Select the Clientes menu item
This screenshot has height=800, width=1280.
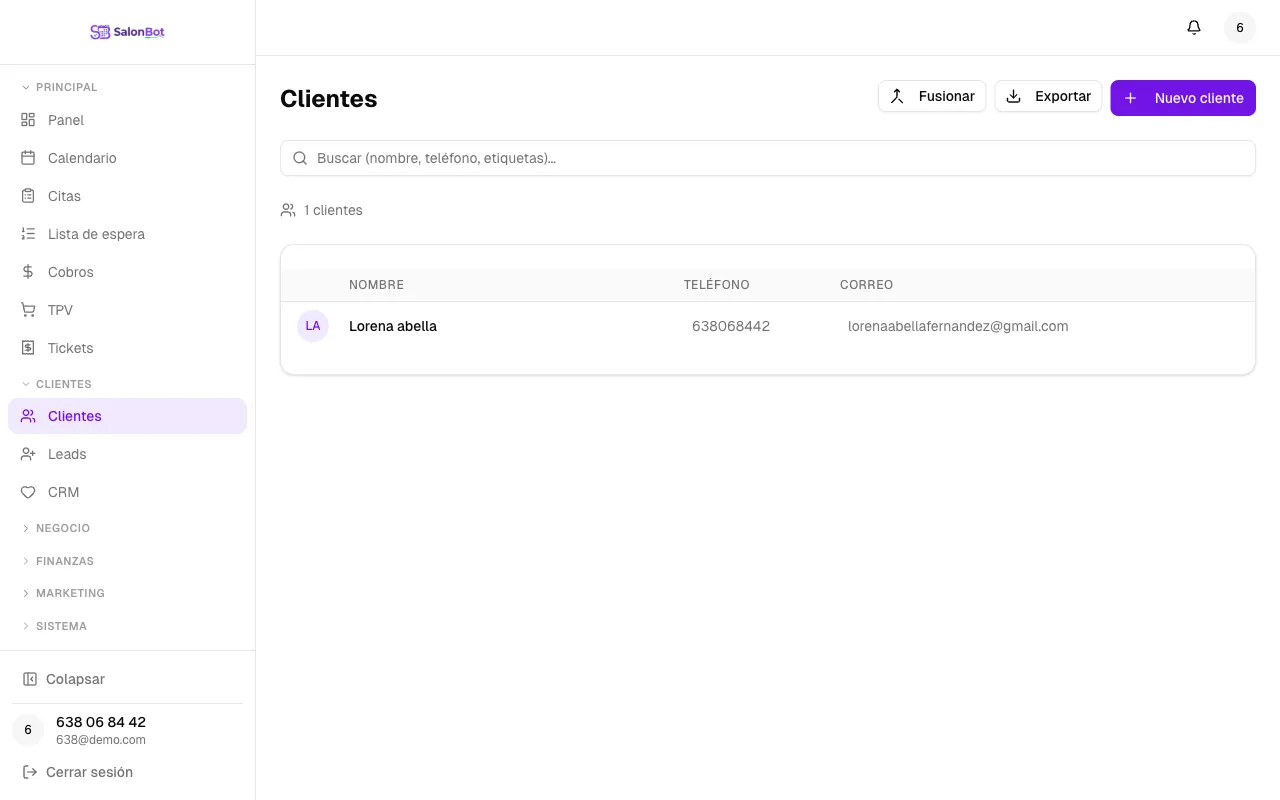pyautogui.click(x=74, y=416)
